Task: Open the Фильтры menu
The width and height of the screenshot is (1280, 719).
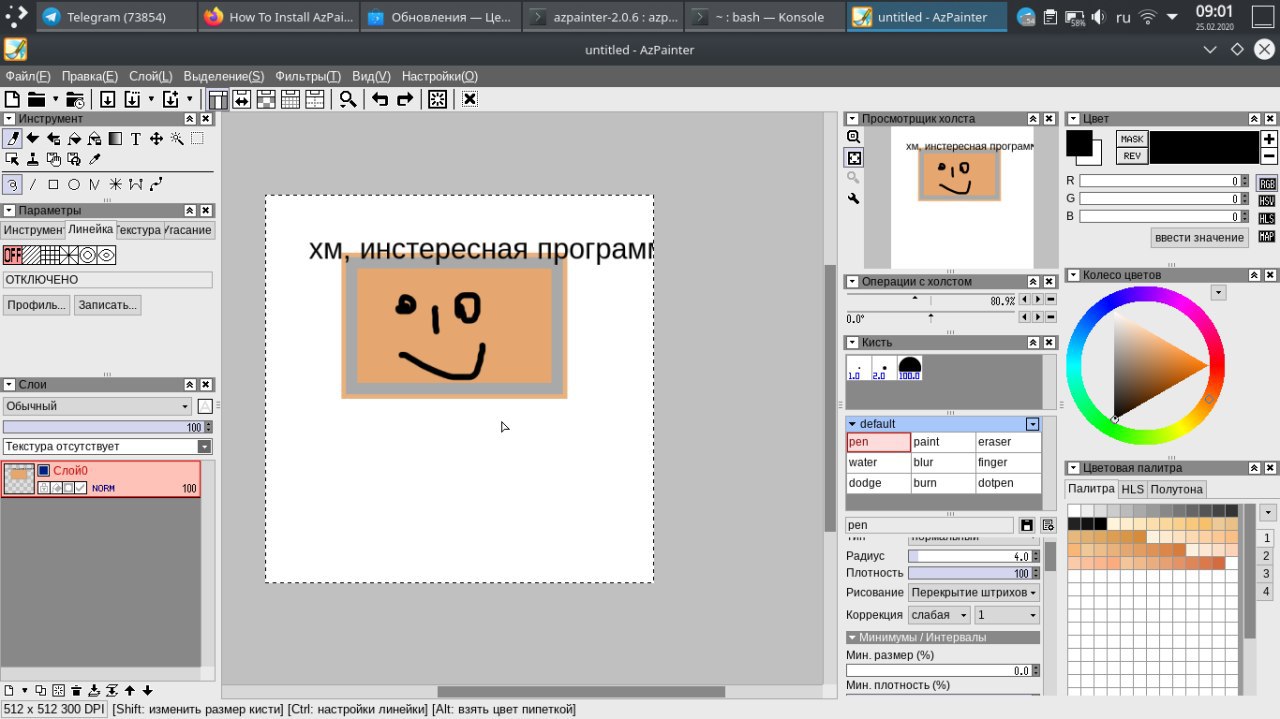Action: (308, 76)
